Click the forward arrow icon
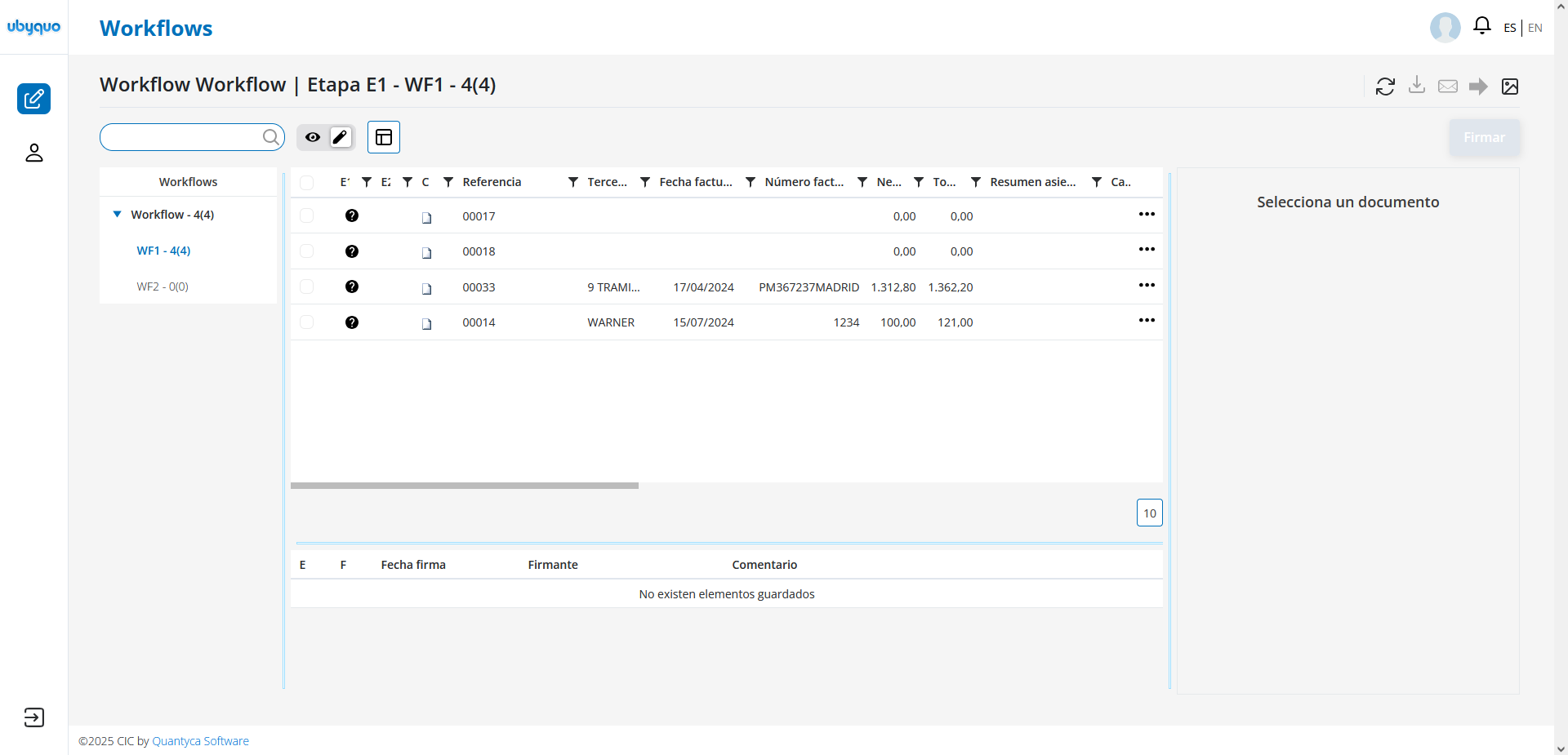 point(1478,87)
